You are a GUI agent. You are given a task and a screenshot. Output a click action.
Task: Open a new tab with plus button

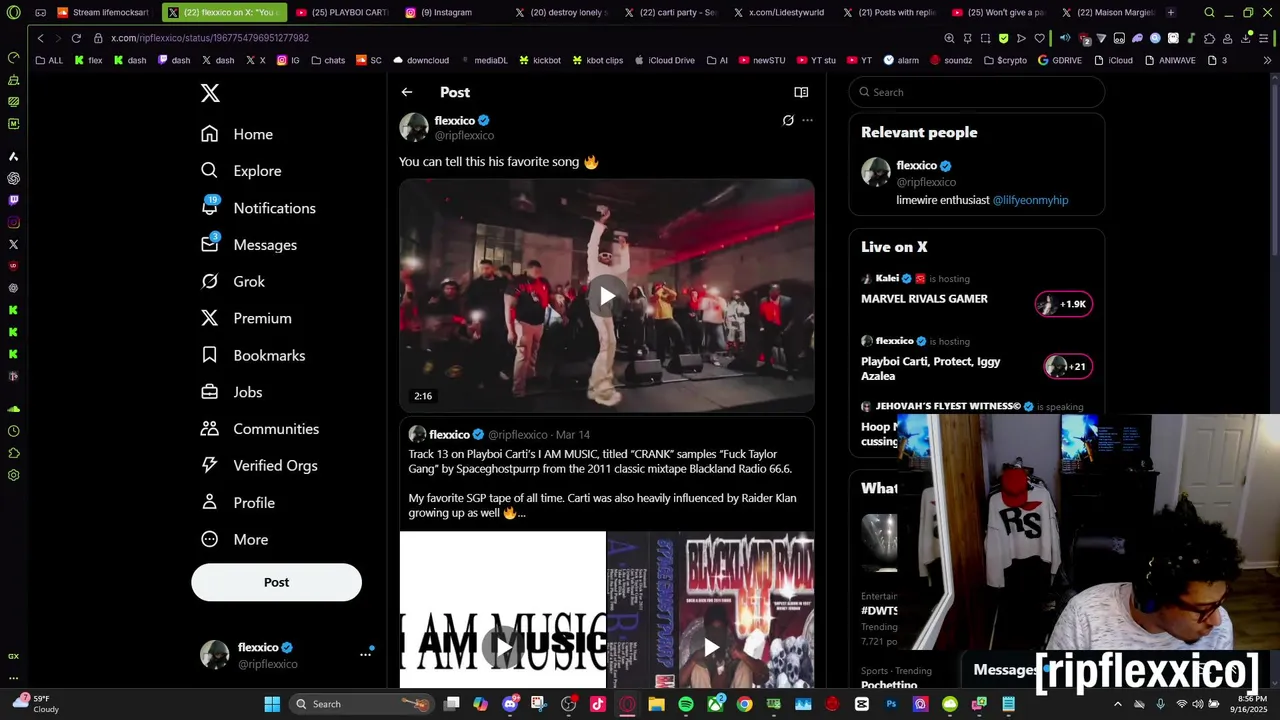pyautogui.click(x=1171, y=13)
